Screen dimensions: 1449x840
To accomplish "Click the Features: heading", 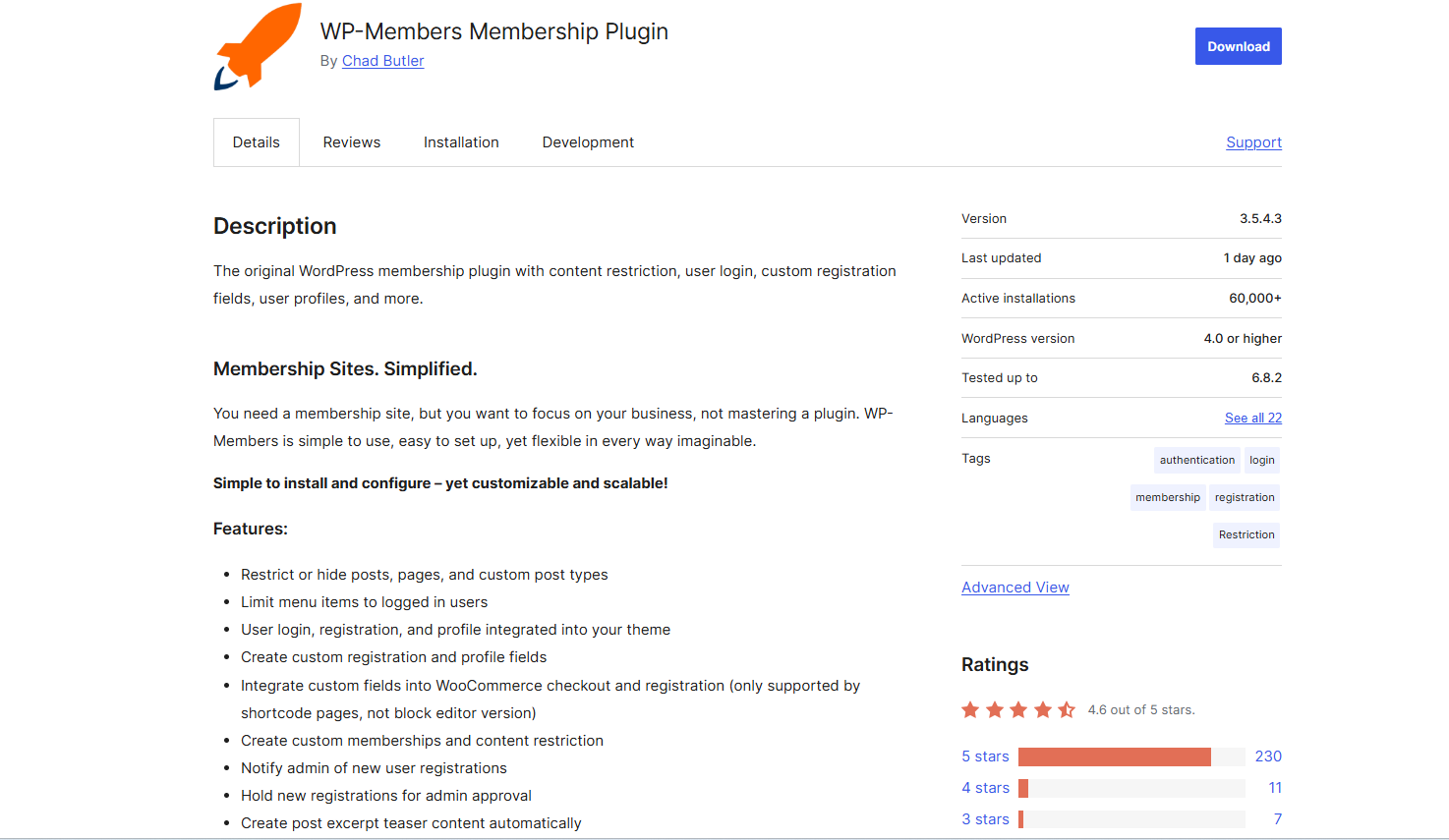I will coord(251,529).
